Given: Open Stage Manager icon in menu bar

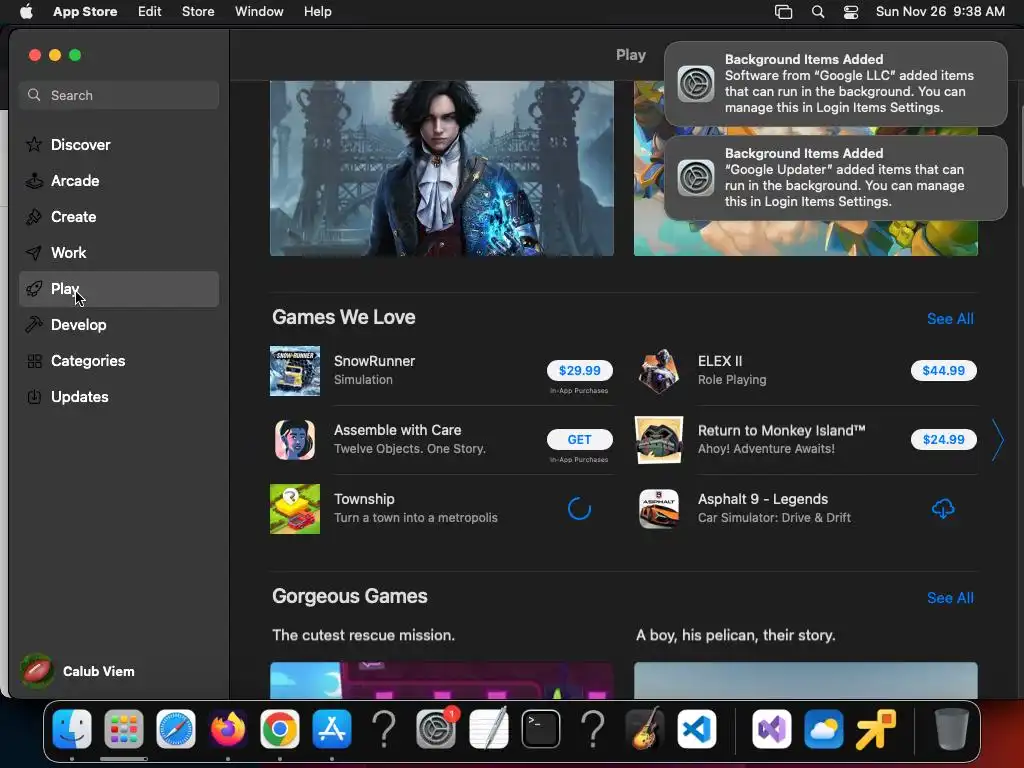Looking at the screenshot, I should [783, 12].
